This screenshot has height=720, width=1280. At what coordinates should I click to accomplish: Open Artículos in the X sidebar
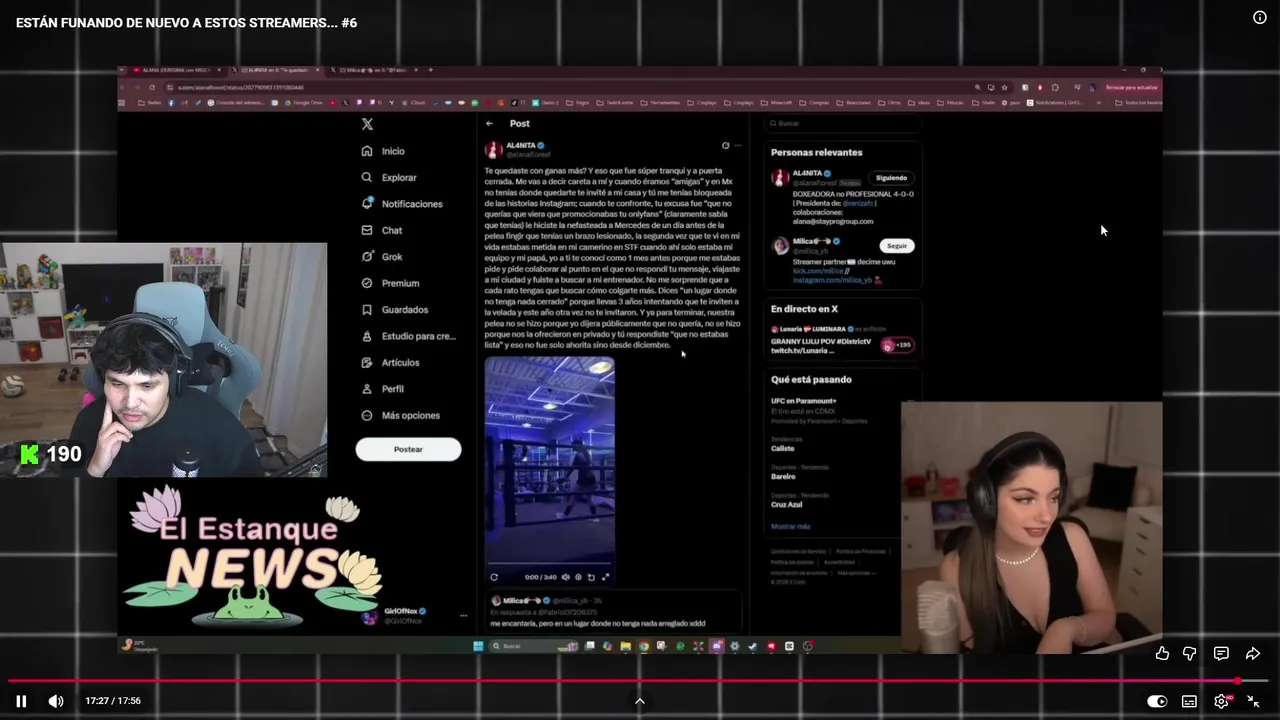(390, 362)
